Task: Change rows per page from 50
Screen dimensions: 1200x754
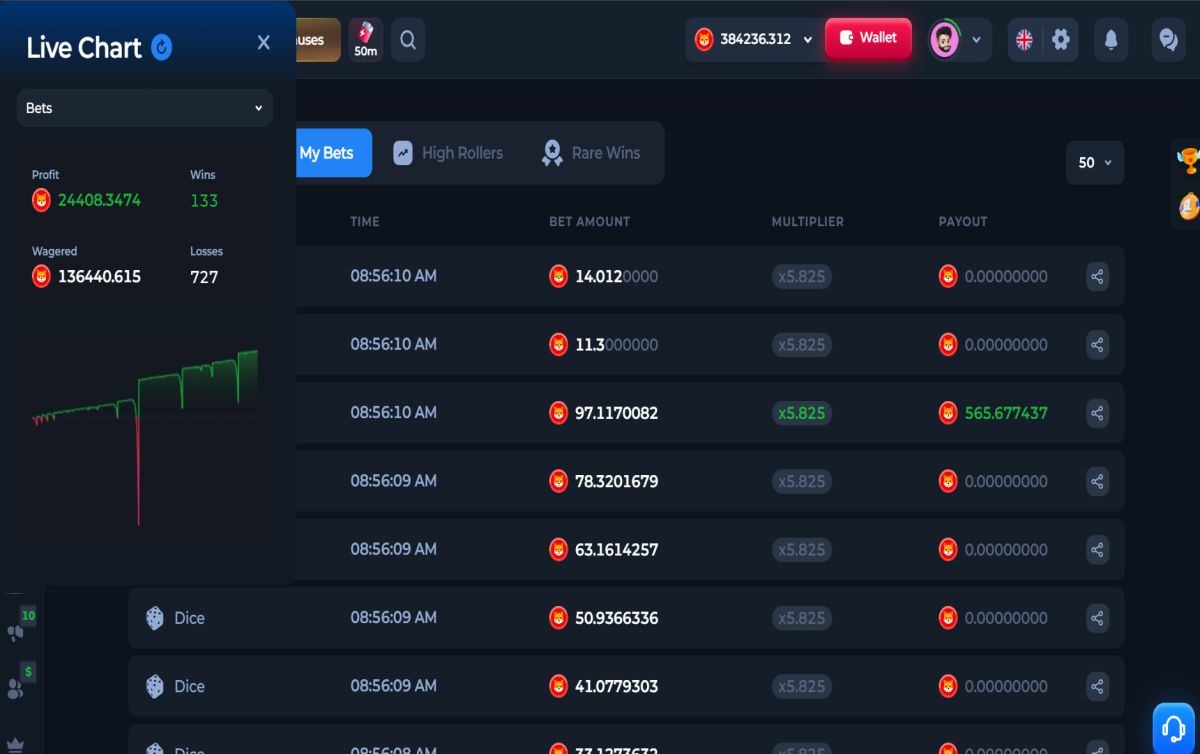Action: 1095,162
